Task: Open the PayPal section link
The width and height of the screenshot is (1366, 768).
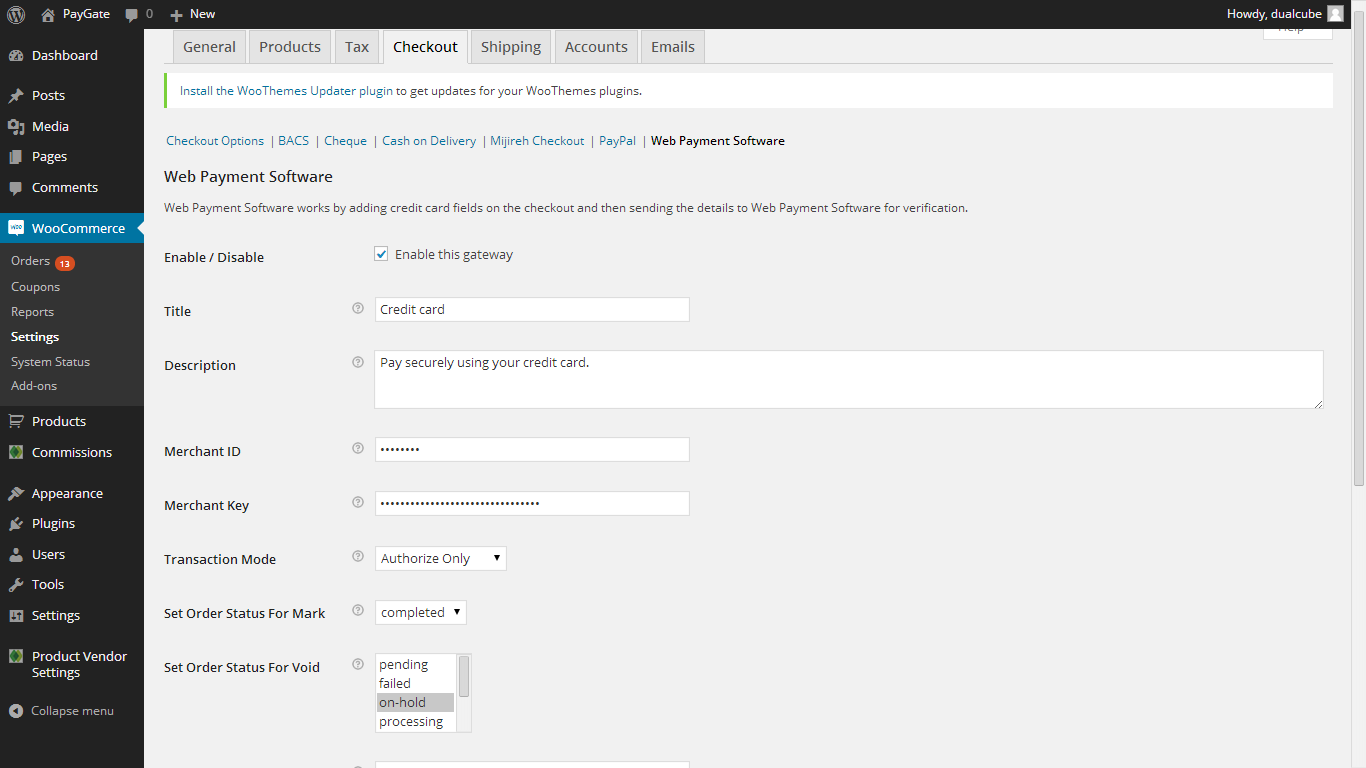Action: 617,141
